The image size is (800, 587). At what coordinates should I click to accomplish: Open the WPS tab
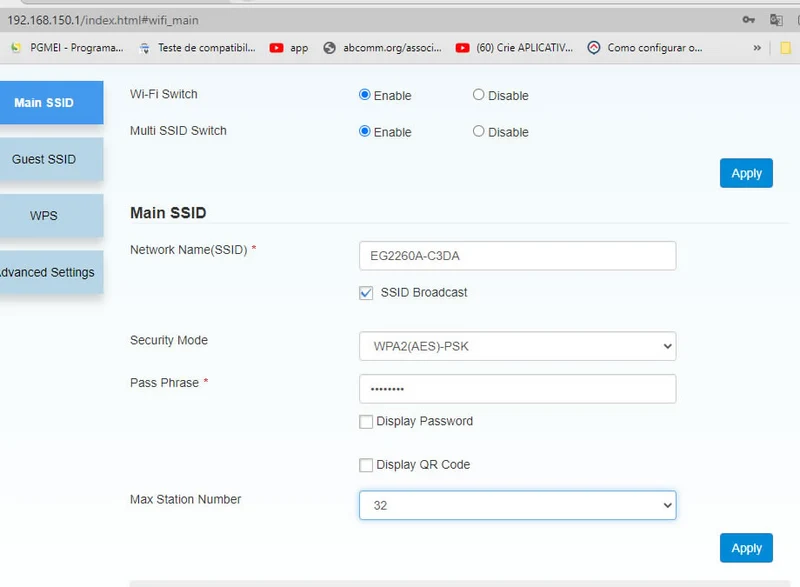[51, 215]
